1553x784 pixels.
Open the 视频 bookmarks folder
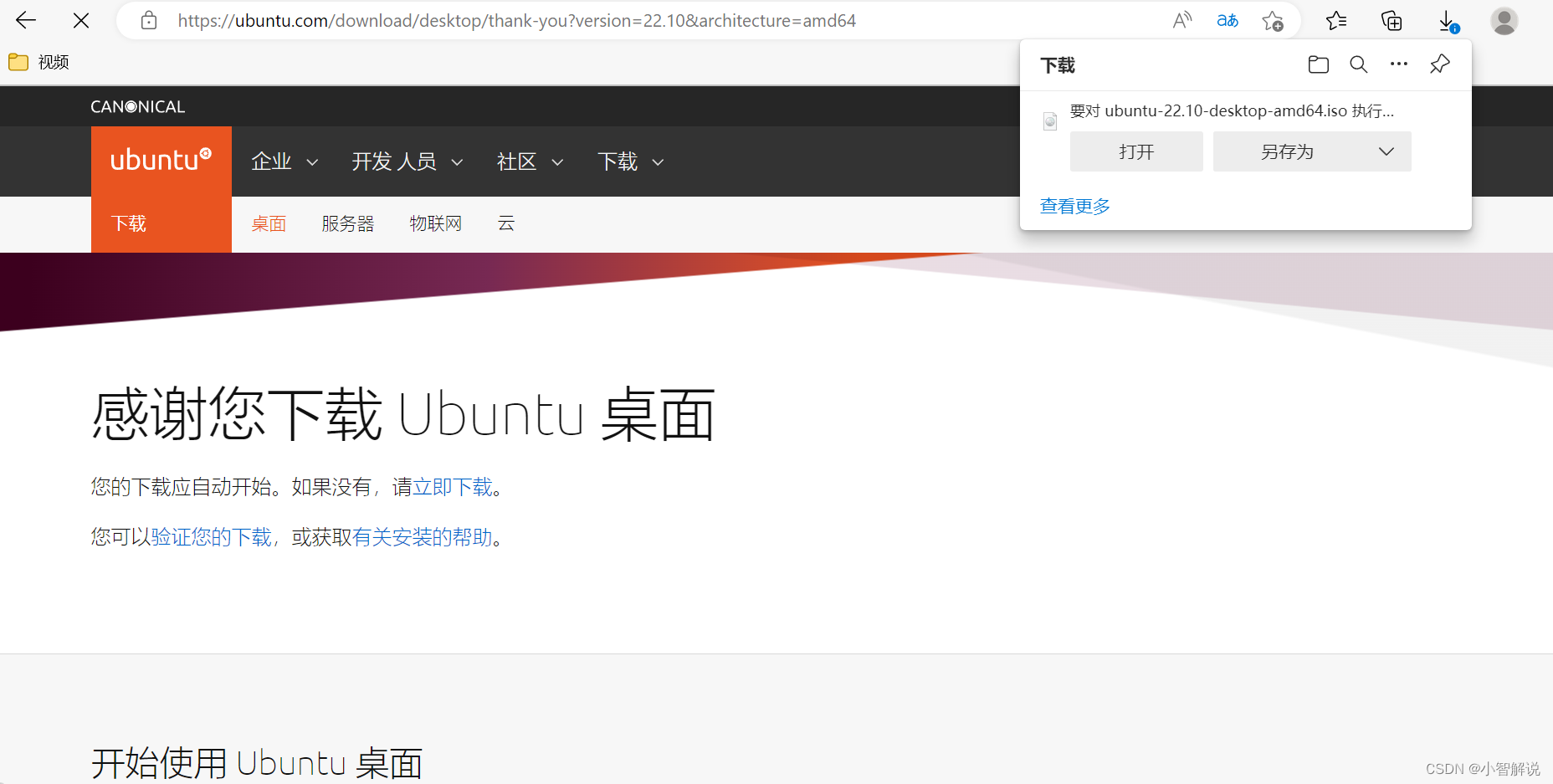(x=38, y=61)
